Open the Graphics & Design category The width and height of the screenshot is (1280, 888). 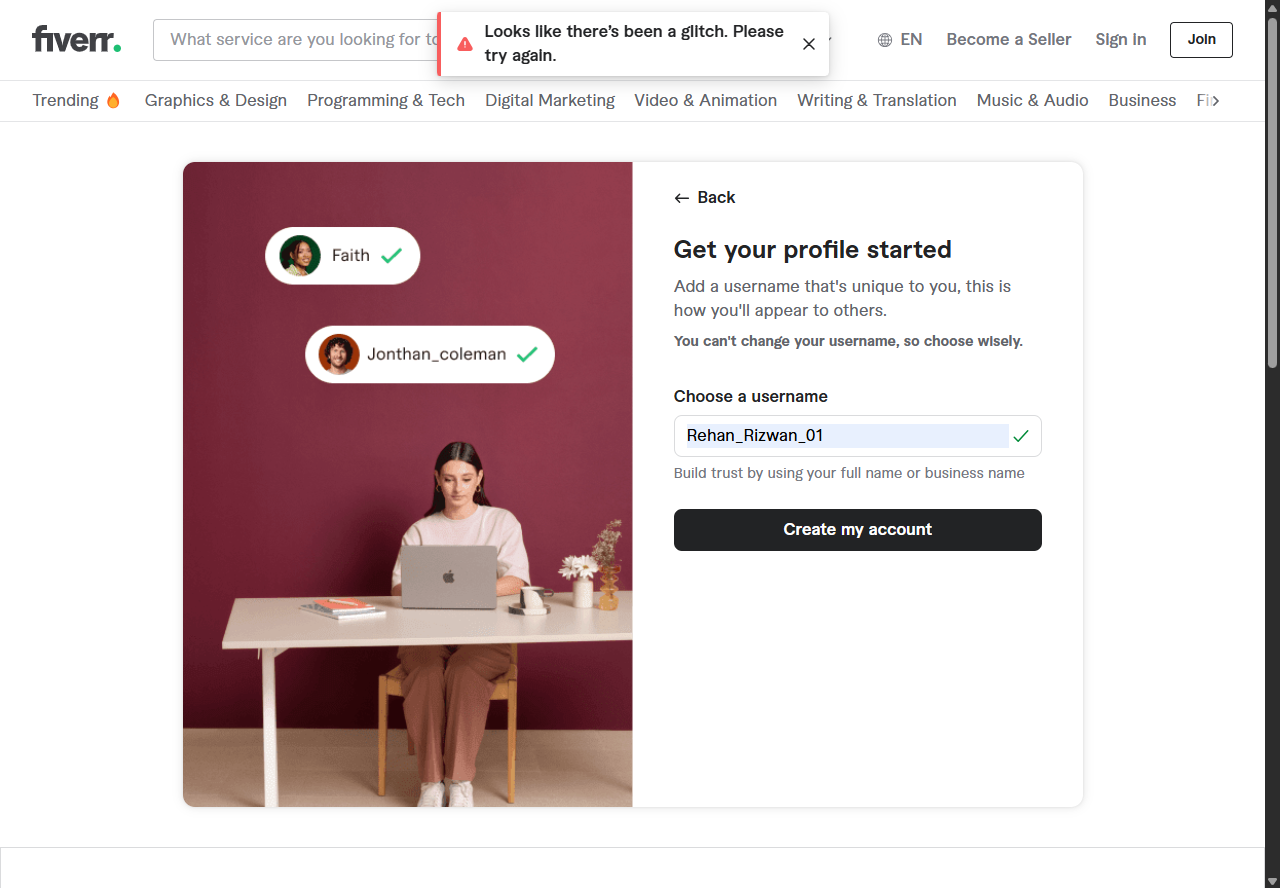pos(216,100)
